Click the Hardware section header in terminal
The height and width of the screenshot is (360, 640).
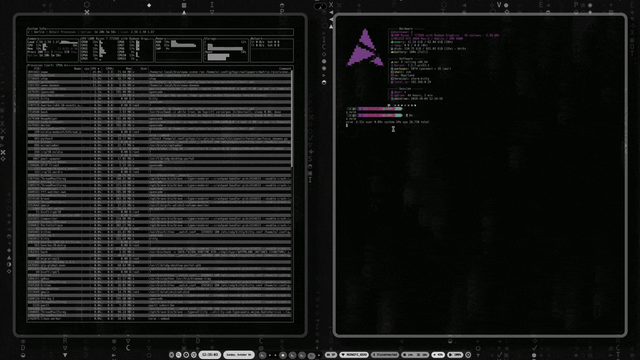click(406, 29)
